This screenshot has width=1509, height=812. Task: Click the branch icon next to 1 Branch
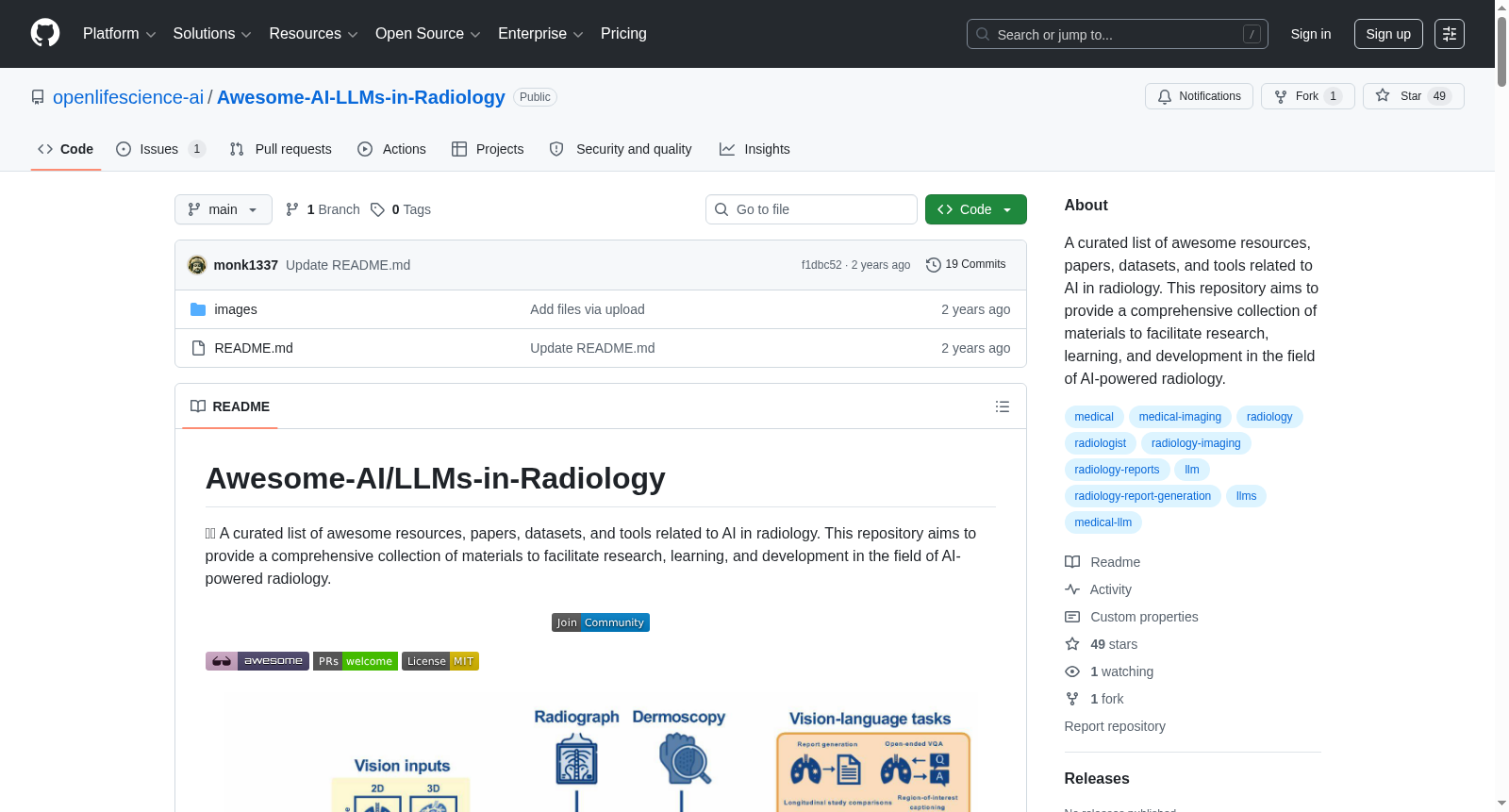[x=292, y=209]
